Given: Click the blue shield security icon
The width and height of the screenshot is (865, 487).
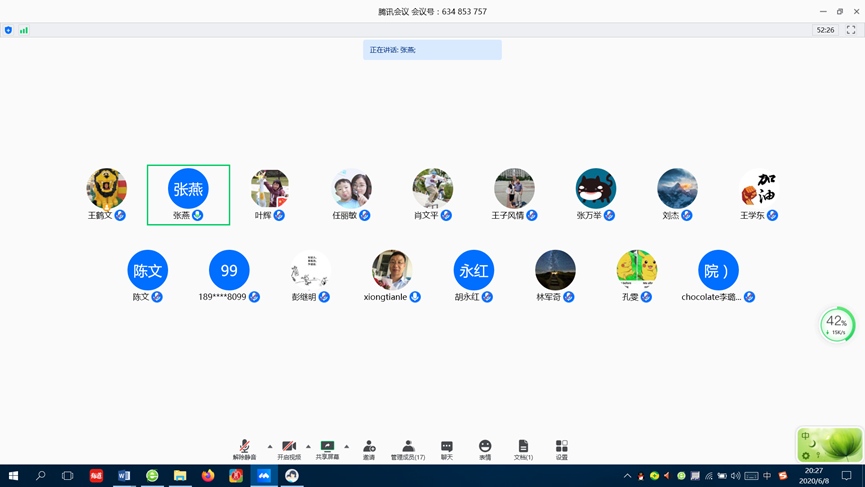Looking at the screenshot, I should tap(9, 30).
